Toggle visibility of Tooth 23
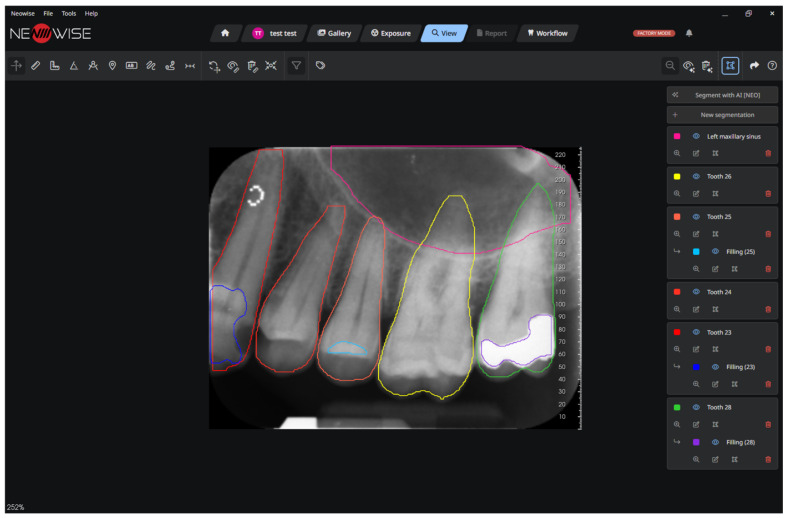Screen dimensions: 785x518 pos(696,332)
